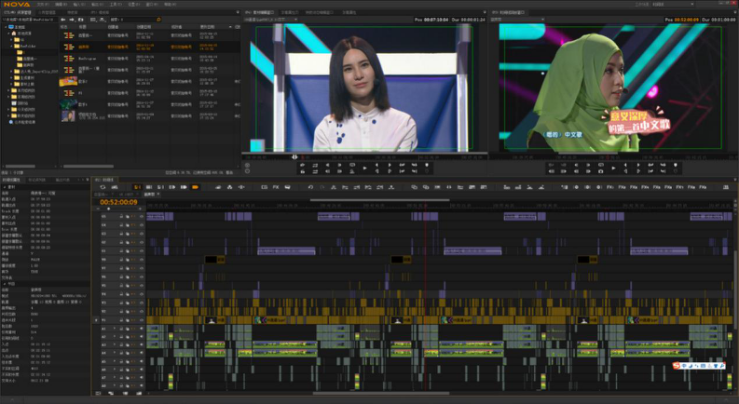Expand the root folder in the media library tree
The height and width of the screenshot is (404, 739).
tap(5, 27)
